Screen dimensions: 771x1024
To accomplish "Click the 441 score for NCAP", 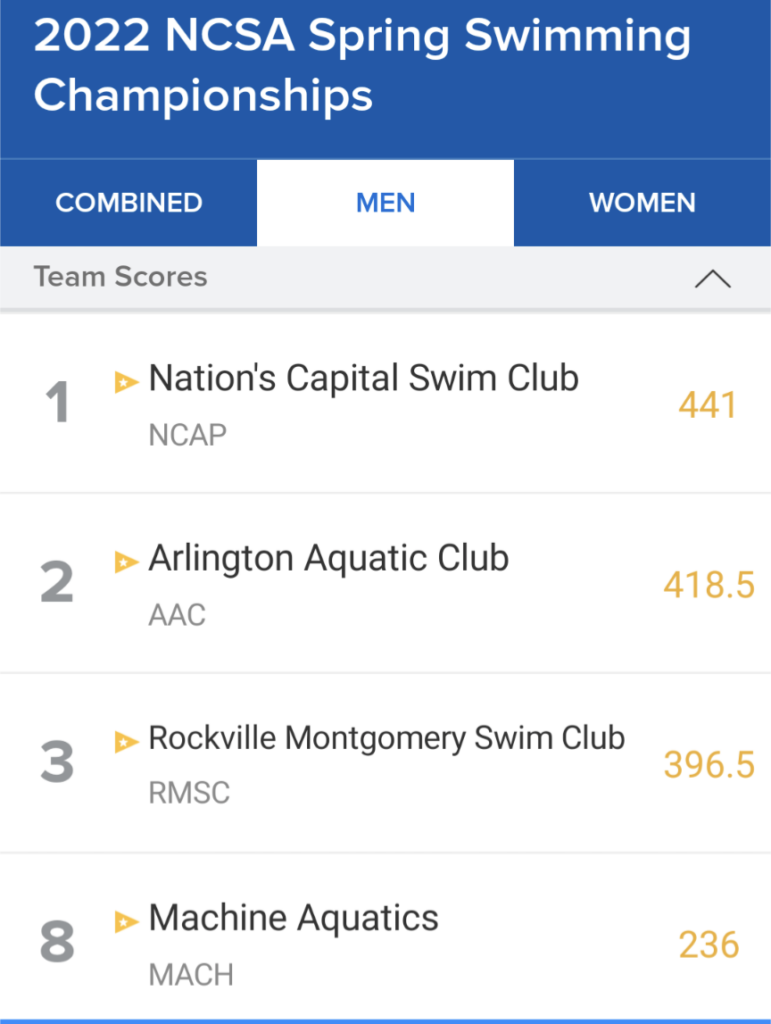I will (708, 405).
